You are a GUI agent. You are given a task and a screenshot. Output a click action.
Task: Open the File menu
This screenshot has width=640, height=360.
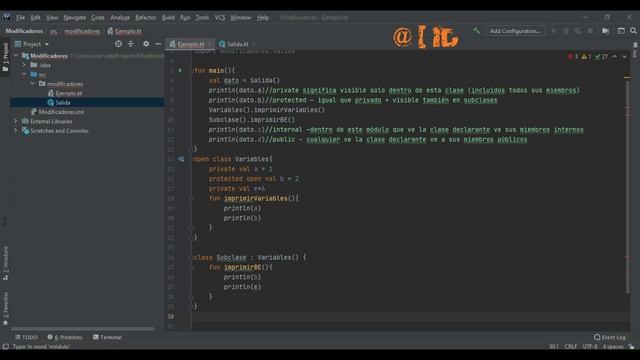coord(20,18)
